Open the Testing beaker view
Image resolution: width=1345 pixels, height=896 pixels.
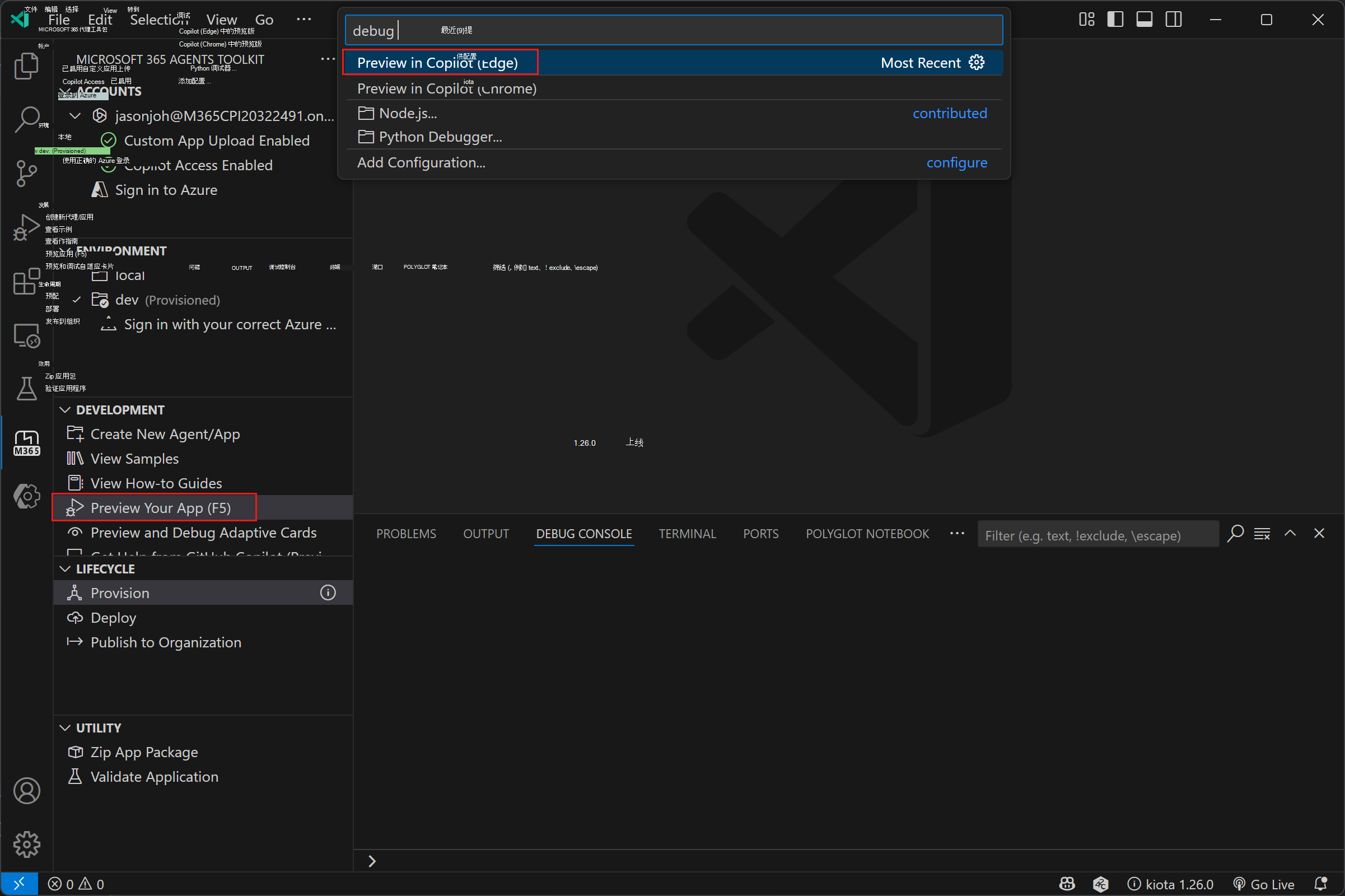pos(26,389)
